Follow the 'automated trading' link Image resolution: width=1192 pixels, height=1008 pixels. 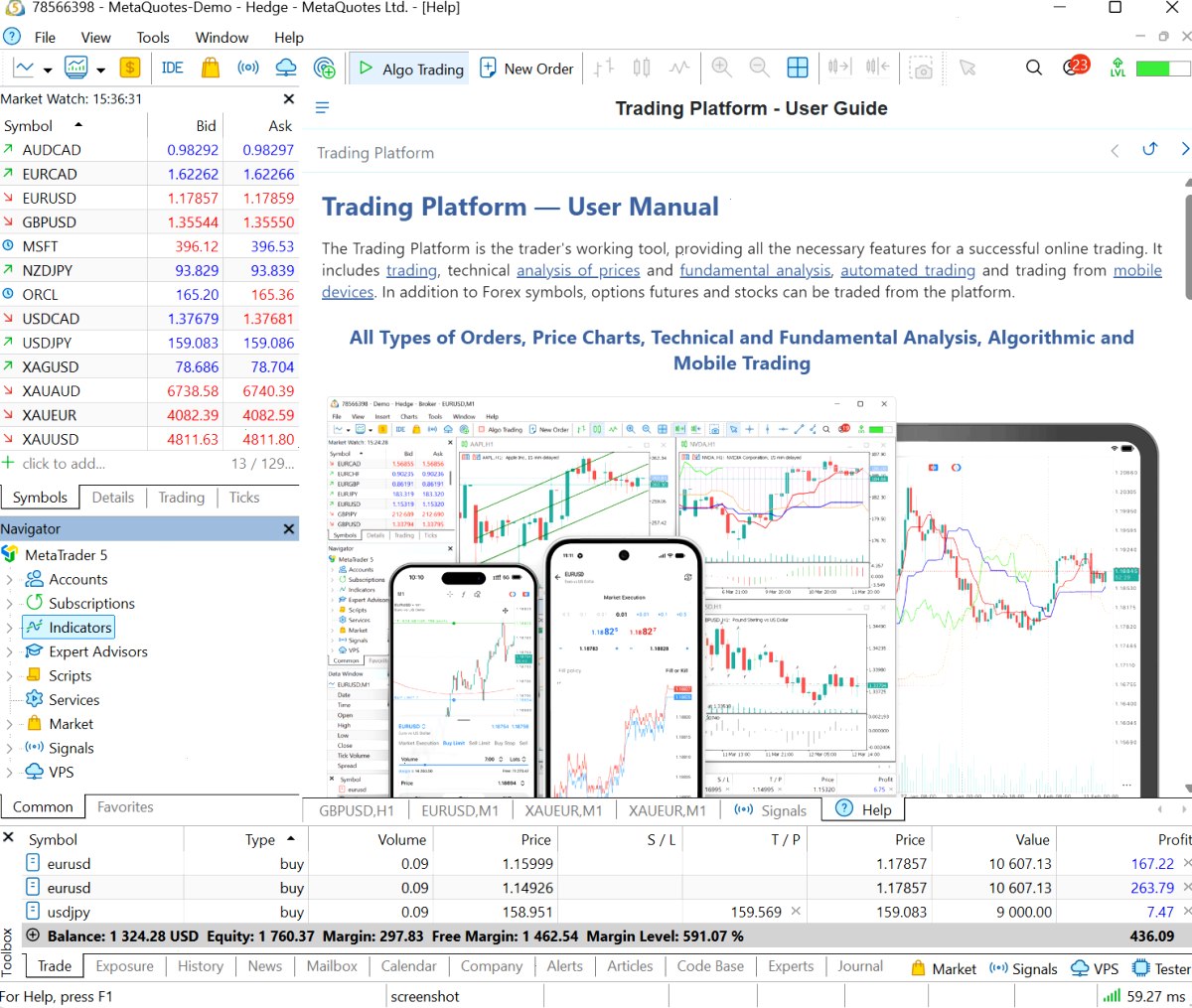(x=908, y=270)
